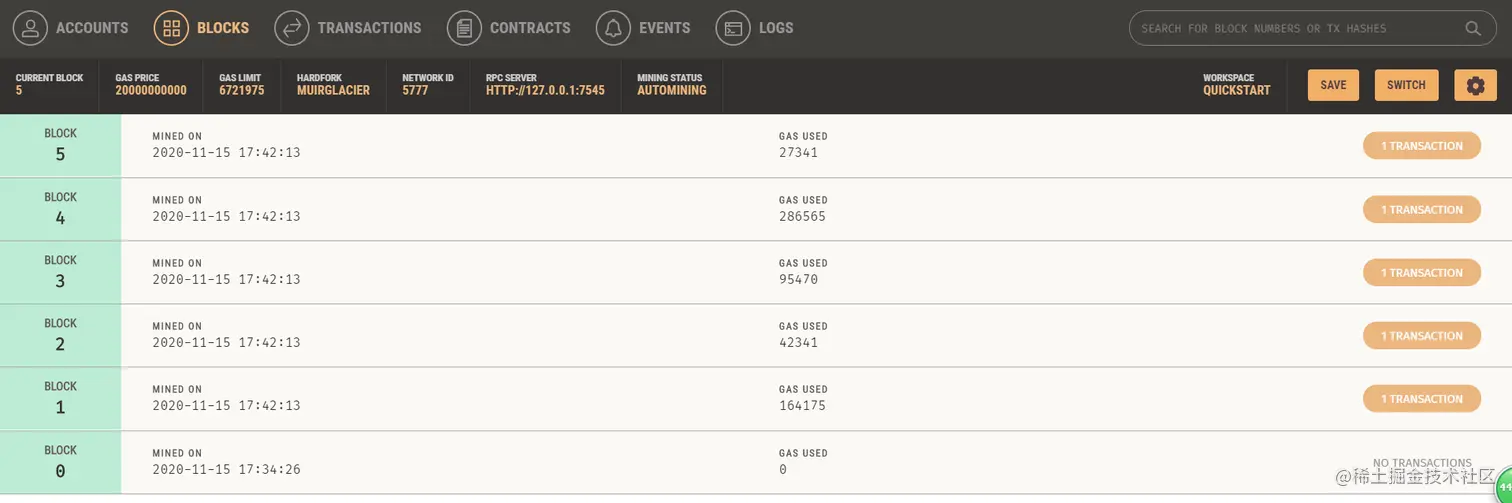1512x503 pixels.
Task: Click the Logs terminal icon
Action: [x=733, y=28]
